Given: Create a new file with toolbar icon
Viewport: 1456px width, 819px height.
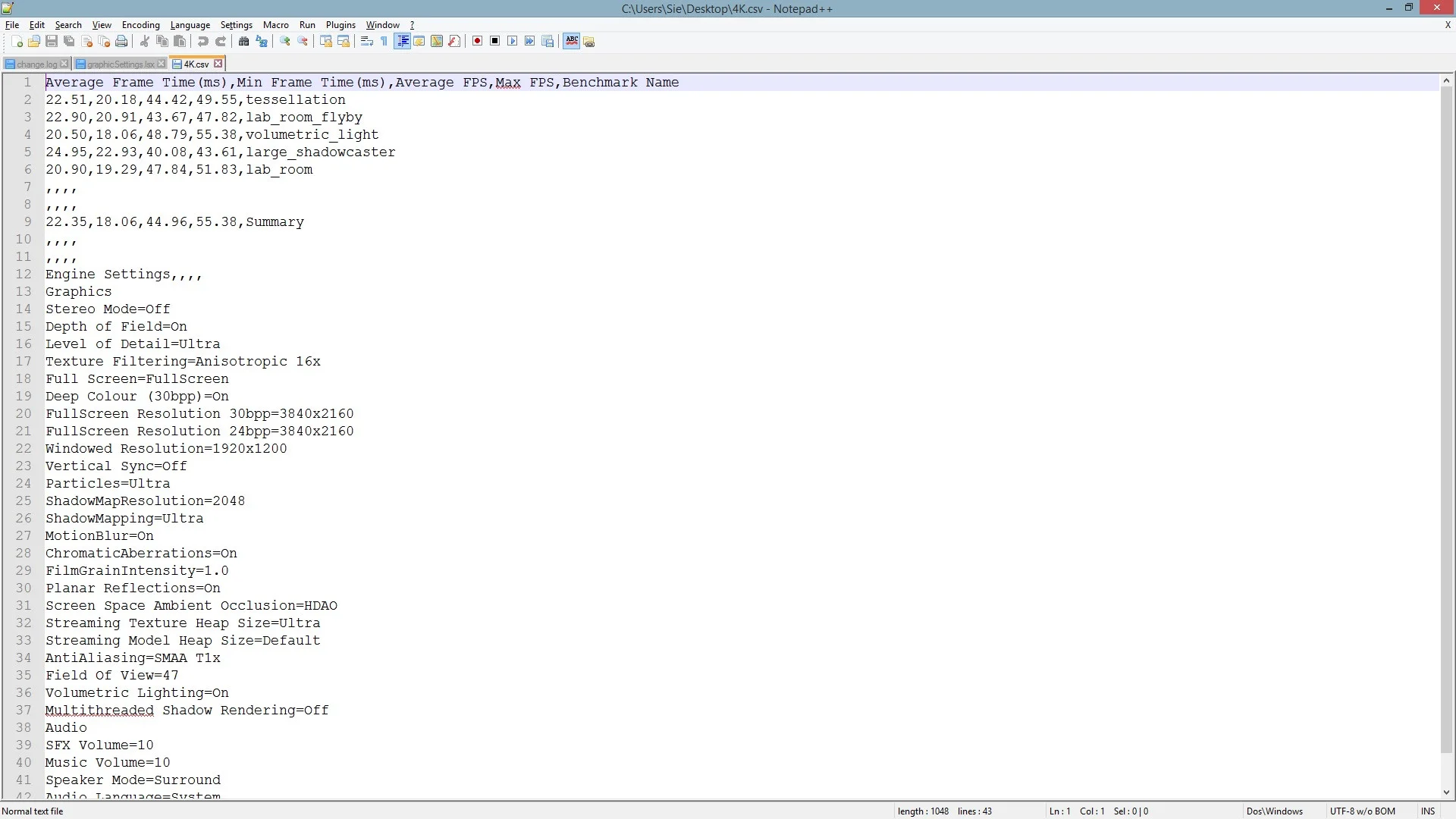Looking at the screenshot, I should 17,42.
